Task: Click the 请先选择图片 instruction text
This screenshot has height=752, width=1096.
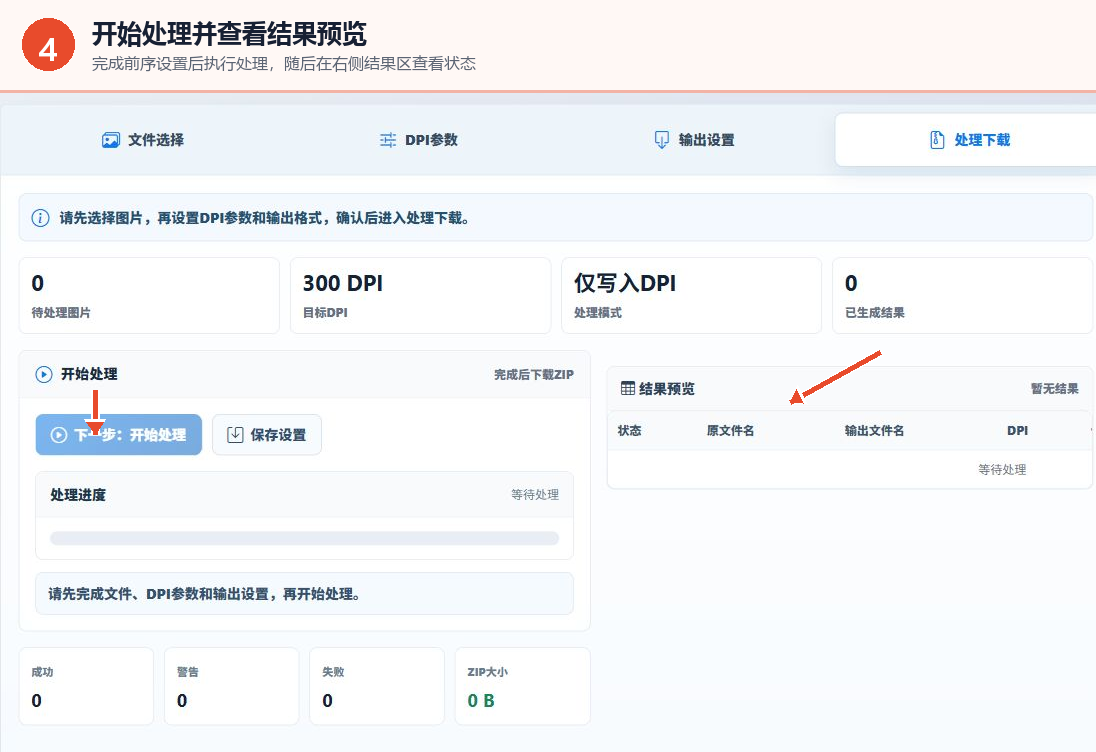Action: click(x=264, y=218)
